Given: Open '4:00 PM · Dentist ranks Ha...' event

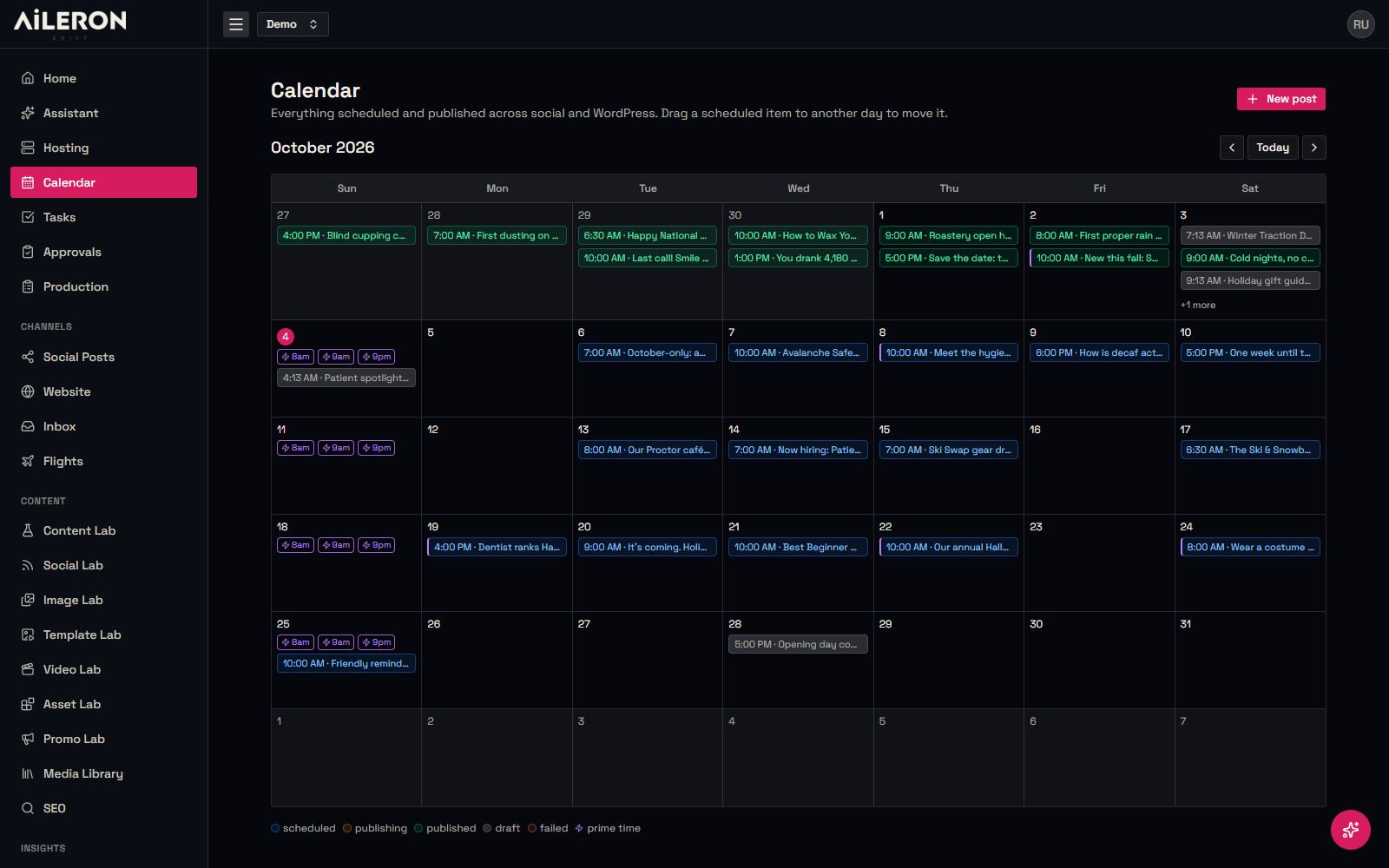Looking at the screenshot, I should [x=497, y=547].
